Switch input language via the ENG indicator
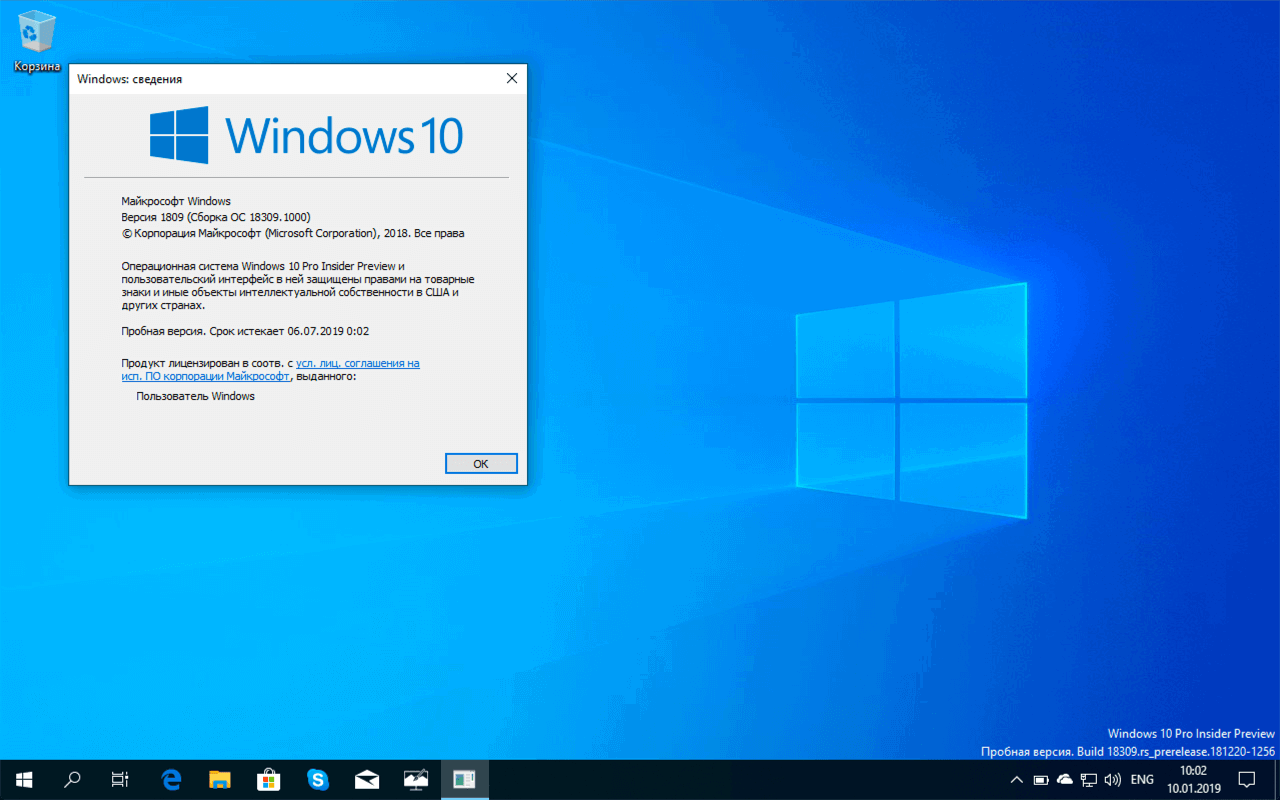Viewport: 1280px width, 800px height. point(1141,779)
